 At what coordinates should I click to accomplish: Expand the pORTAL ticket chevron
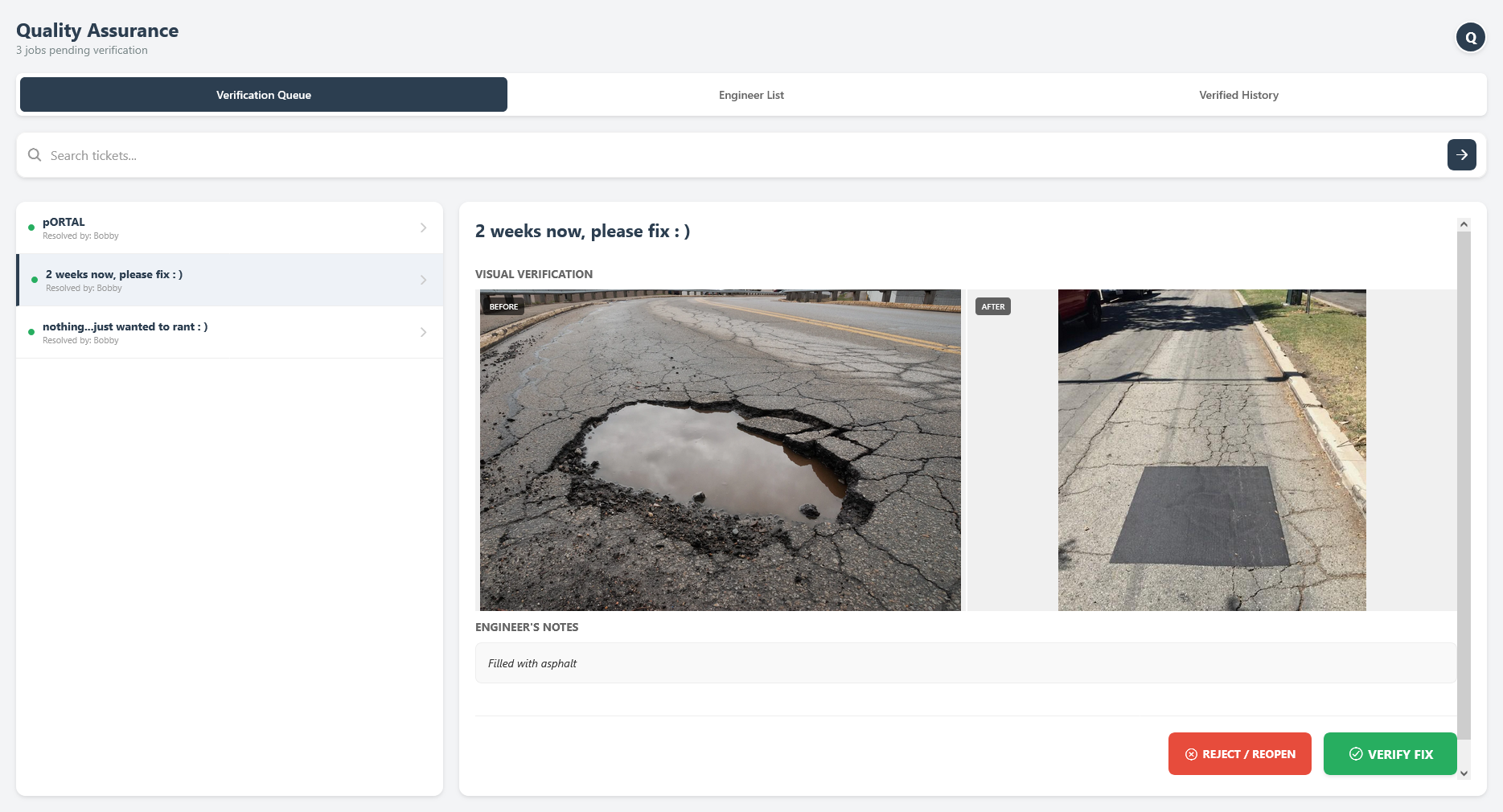pyautogui.click(x=423, y=228)
